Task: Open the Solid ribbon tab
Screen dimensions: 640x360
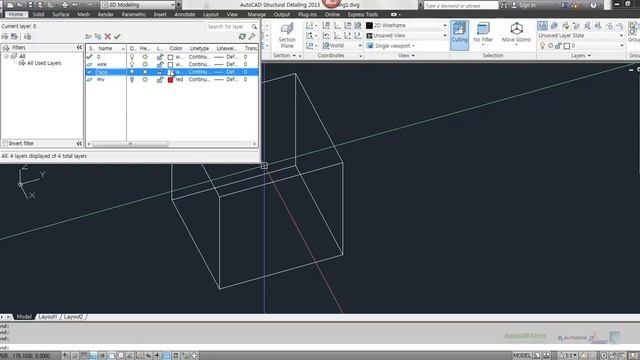Action: [x=38, y=14]
